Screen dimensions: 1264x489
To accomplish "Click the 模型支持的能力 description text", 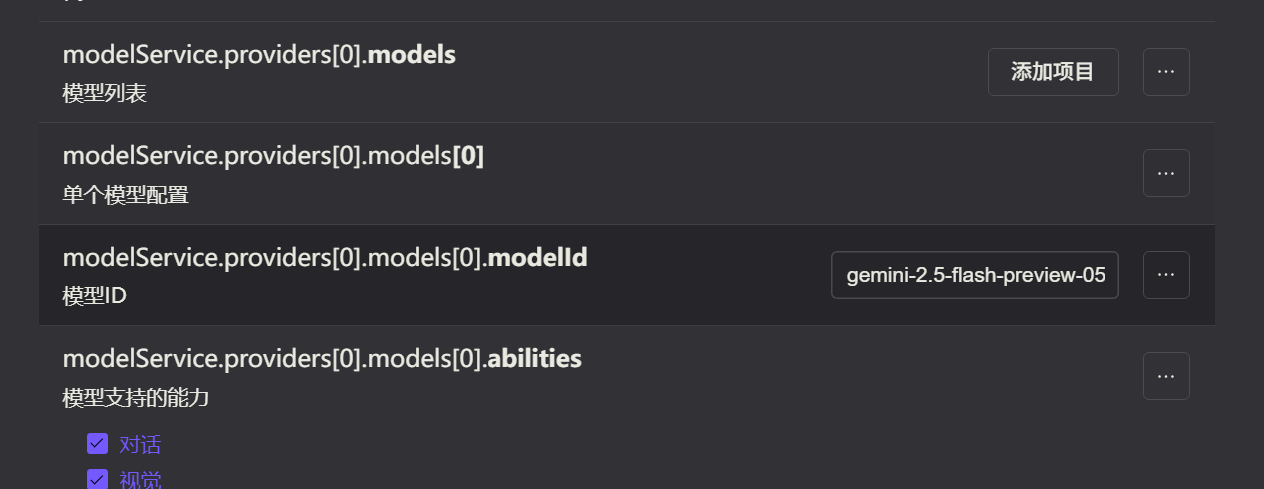I will [x=136, y=398].
